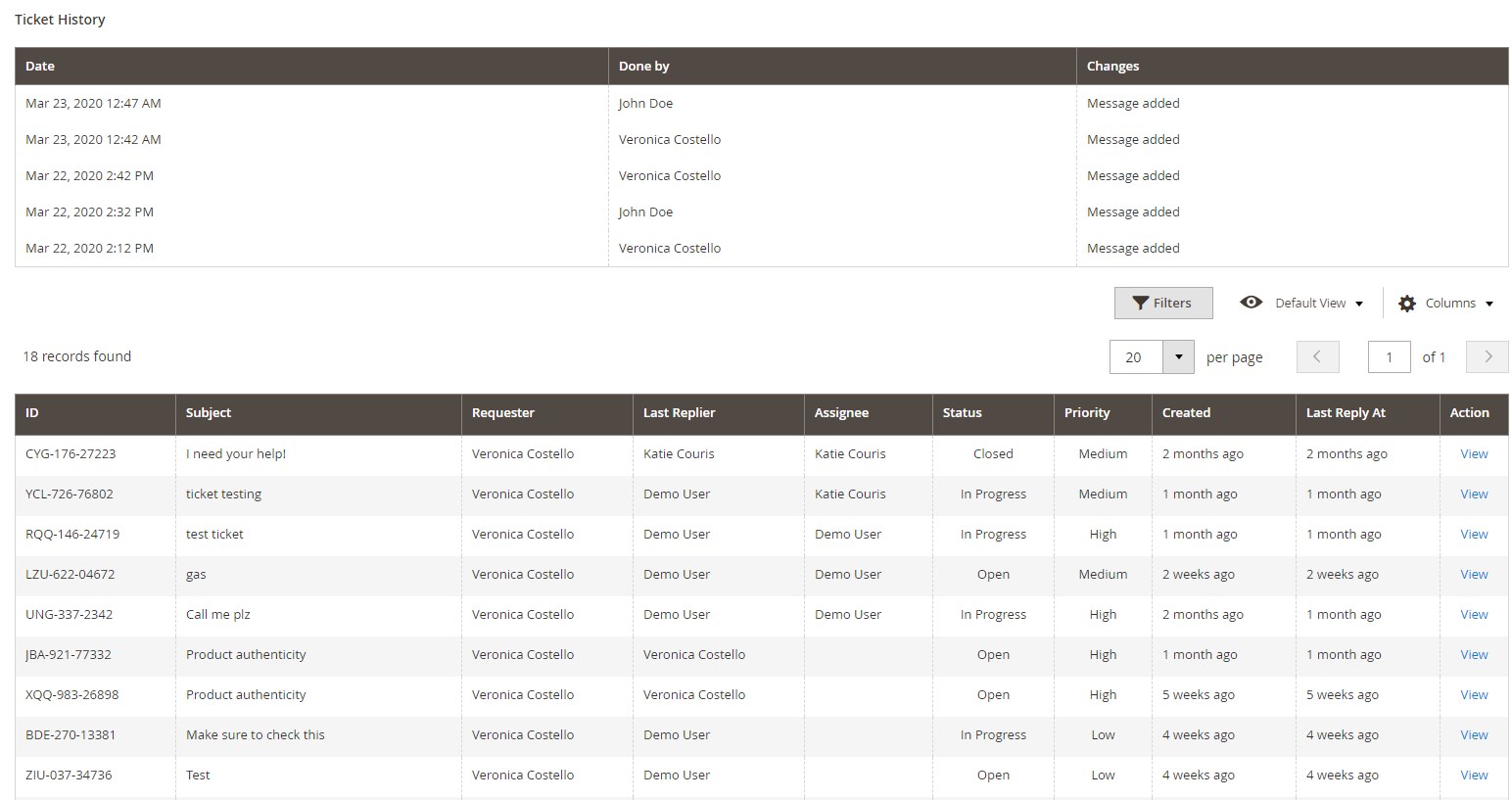The width and height of the screenshot is (1512, 800).
Task: Click ticket ID XQQ-983-26898
Action: point(71,695)
